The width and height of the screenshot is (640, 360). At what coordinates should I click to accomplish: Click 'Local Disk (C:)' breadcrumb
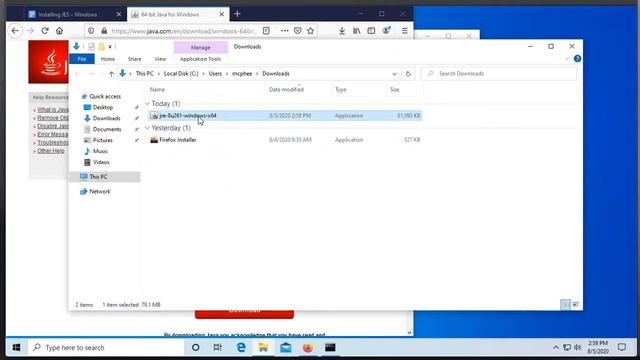(x=181, y=74)
